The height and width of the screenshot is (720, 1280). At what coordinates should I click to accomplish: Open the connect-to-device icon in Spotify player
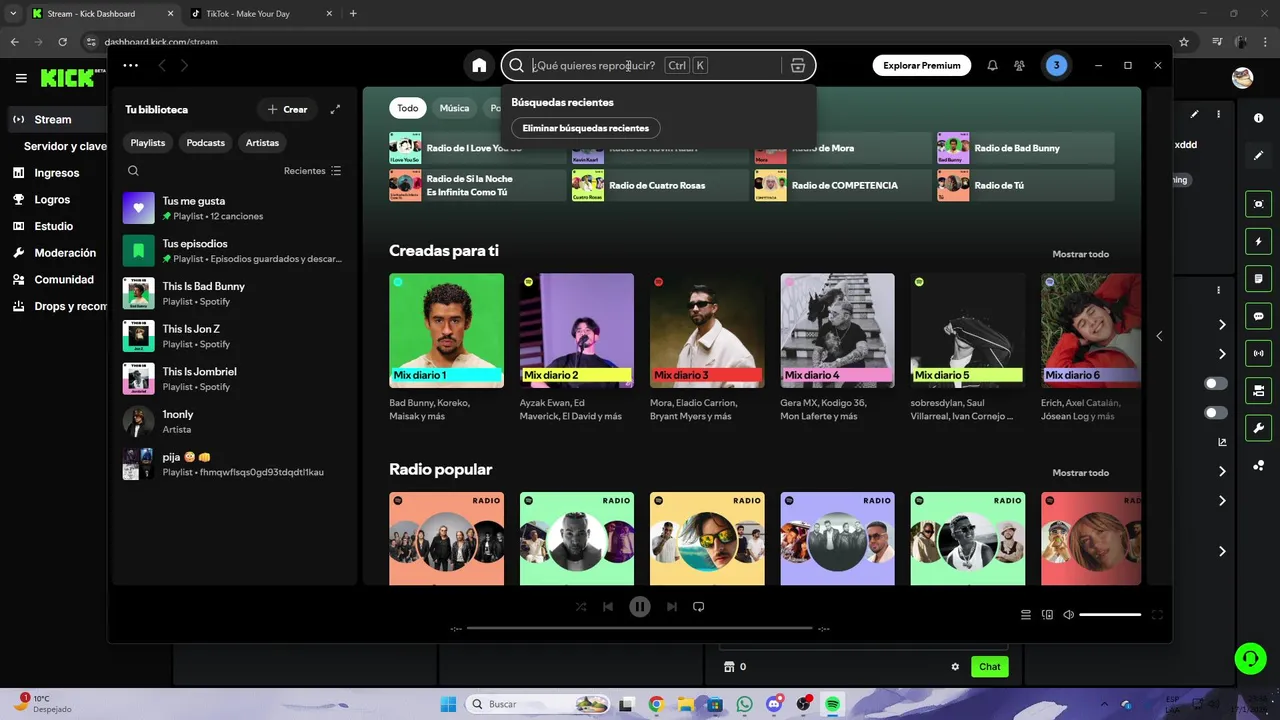pyautogui.click(x=1047, y=615)
